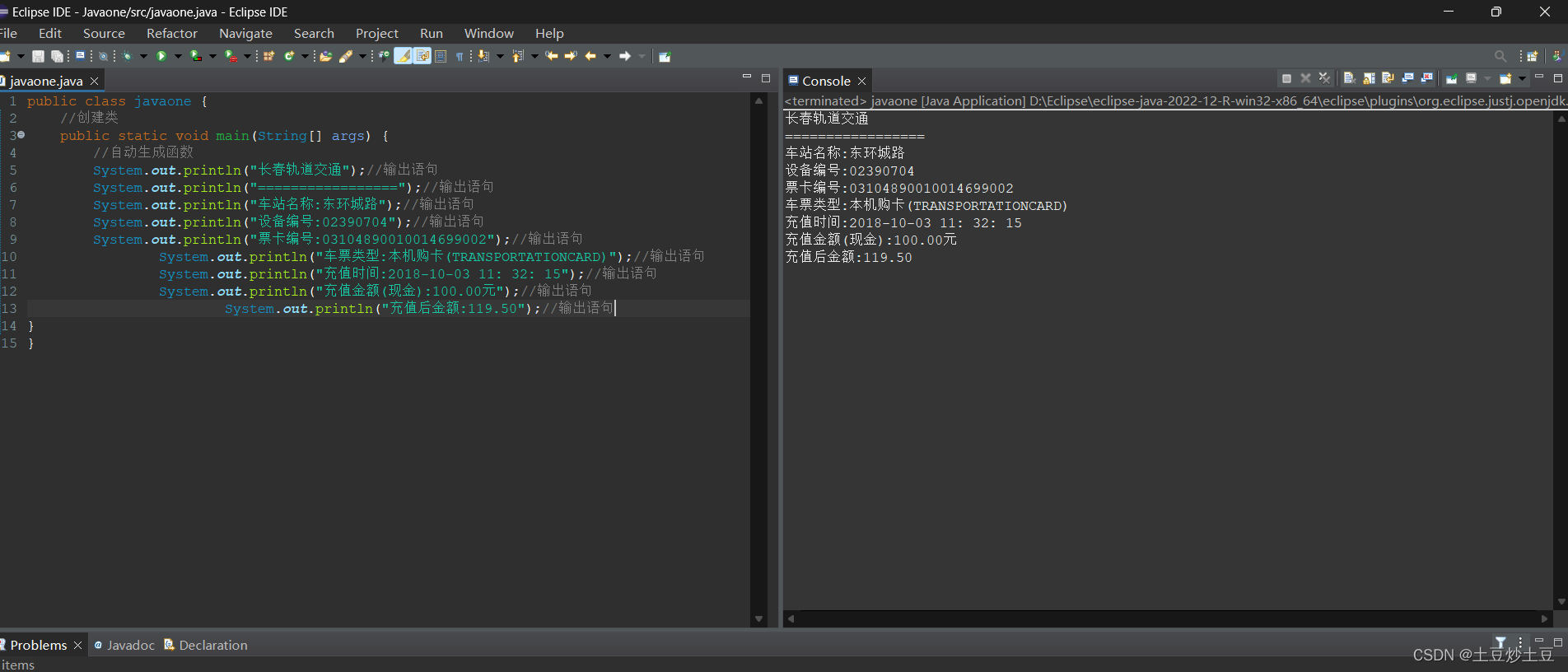Image resolution: width=1568 pixels, height=672 pixels.
Task: Toggle show console on standard error change
Action: 1426,78
